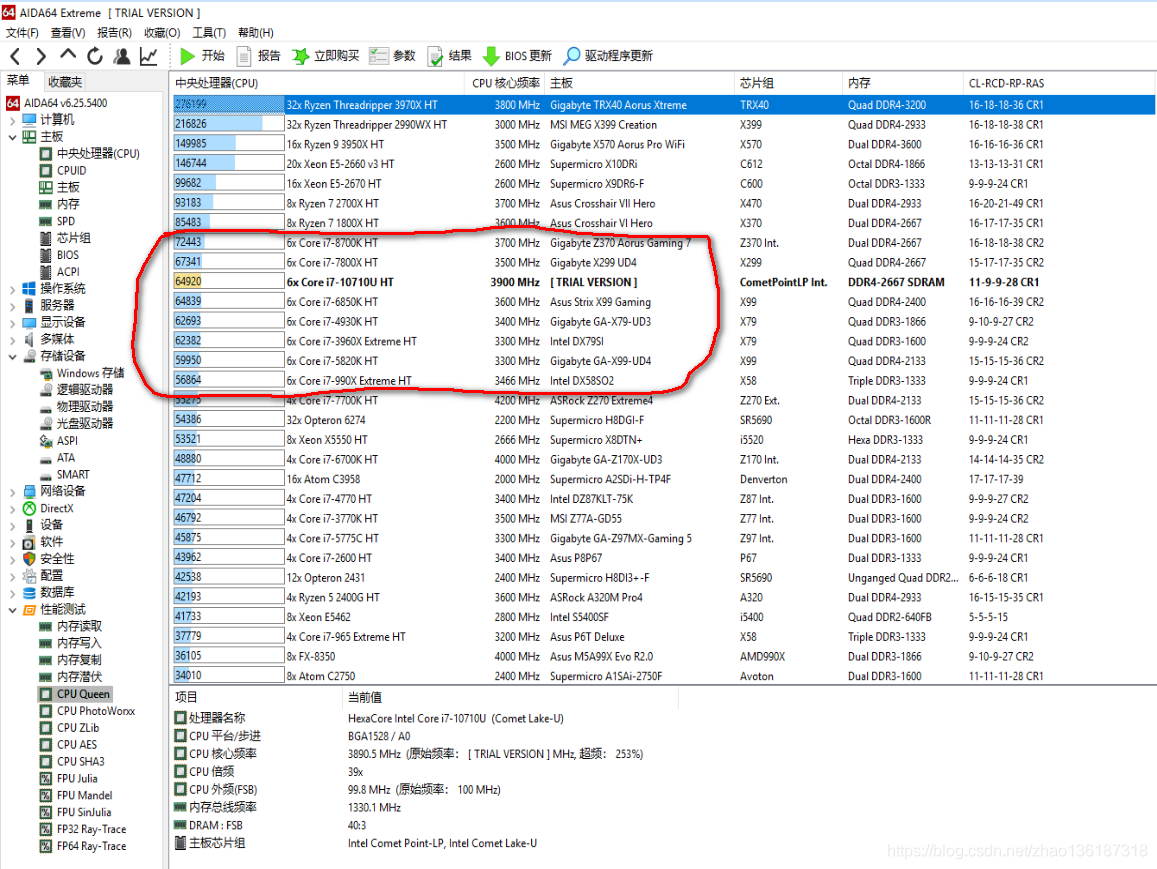This screenshot has height=869, width=1157.
Task: Sort by 主板 column header
Action: click(x=640, y=83)
